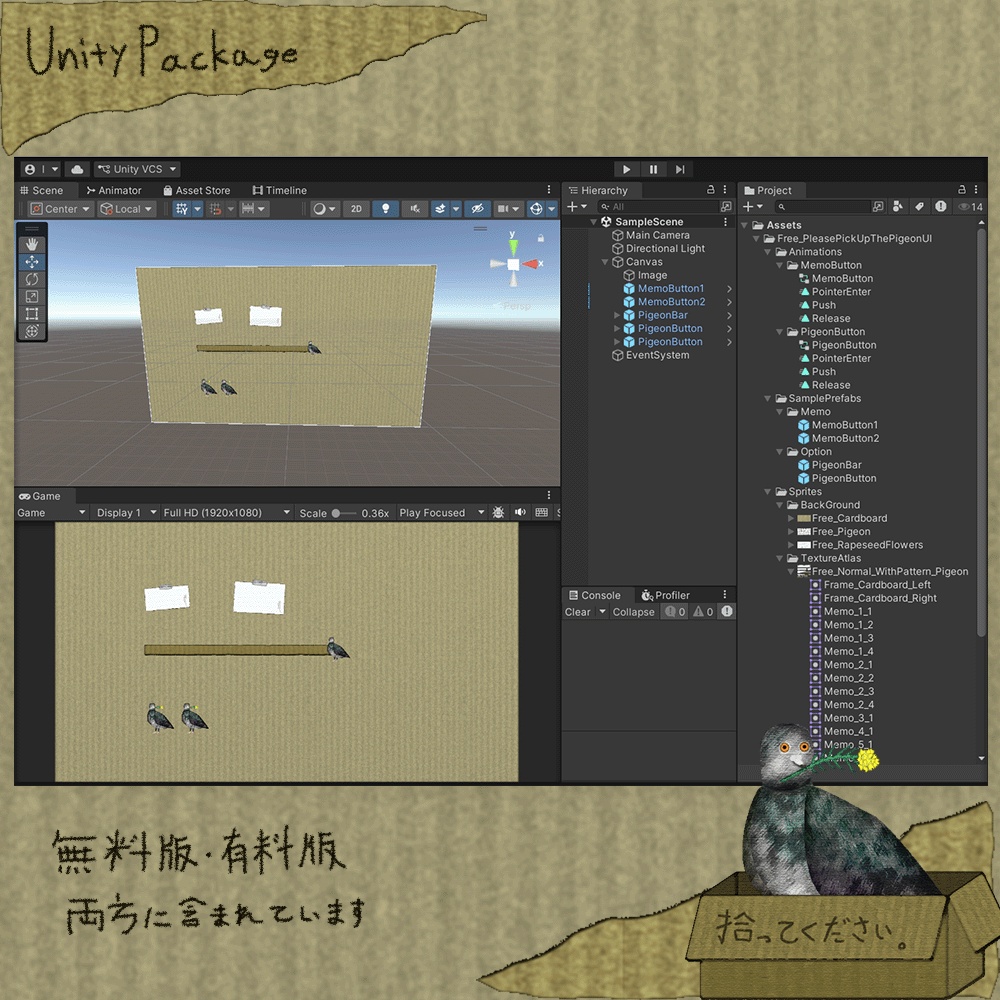This screenshot has width=1000, height=1000.
Task: Toggle scene effects (skybox/fog) icon
Action: (440, 209)
